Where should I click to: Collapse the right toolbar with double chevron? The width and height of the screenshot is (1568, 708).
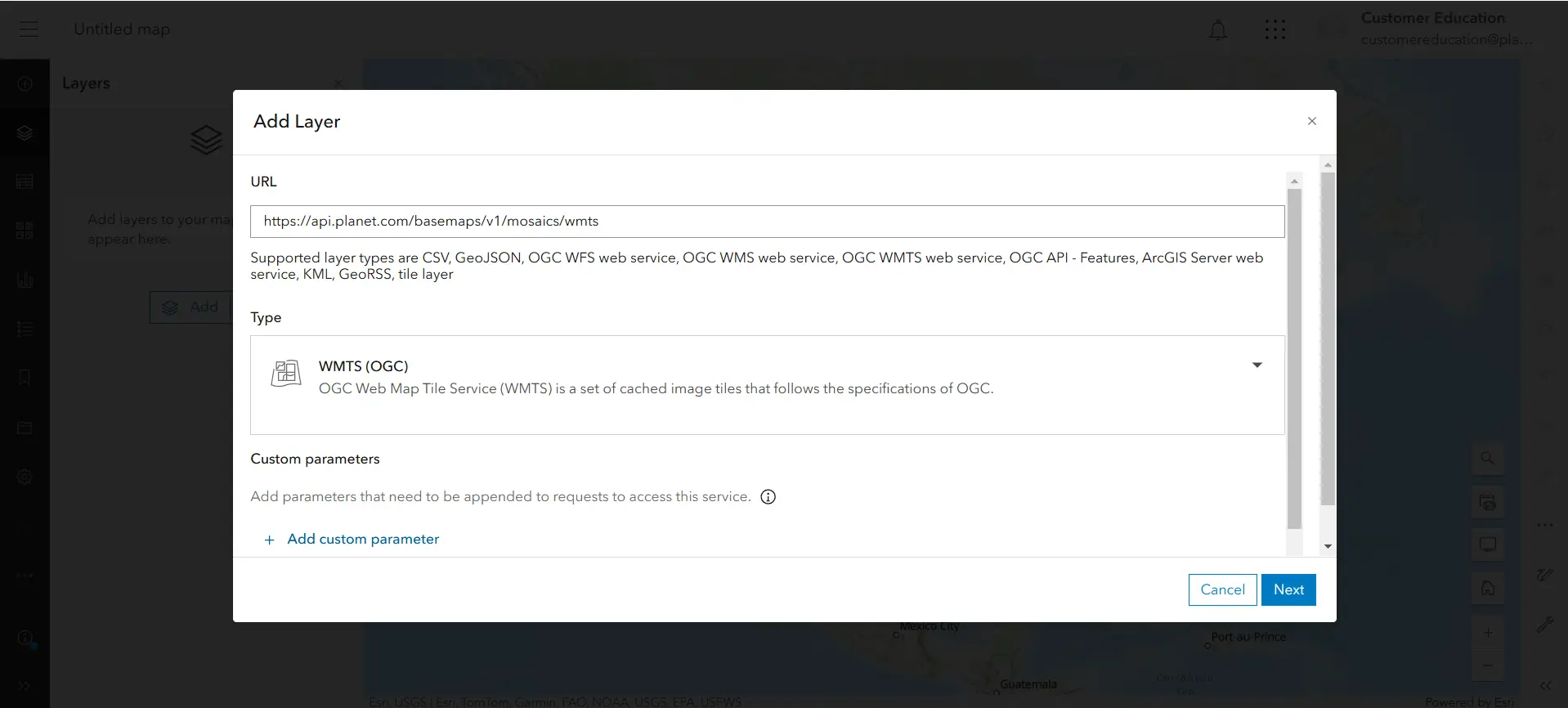point(1544,686)
